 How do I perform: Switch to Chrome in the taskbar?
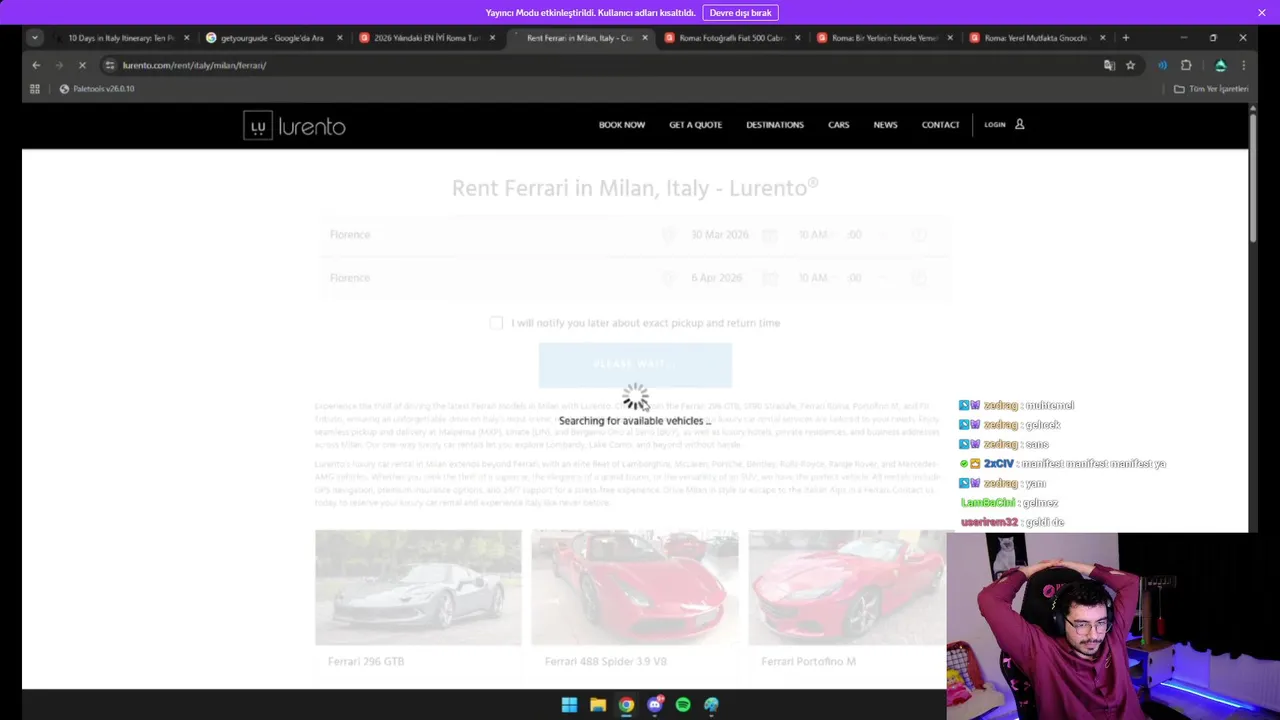(x=626, y=705)
